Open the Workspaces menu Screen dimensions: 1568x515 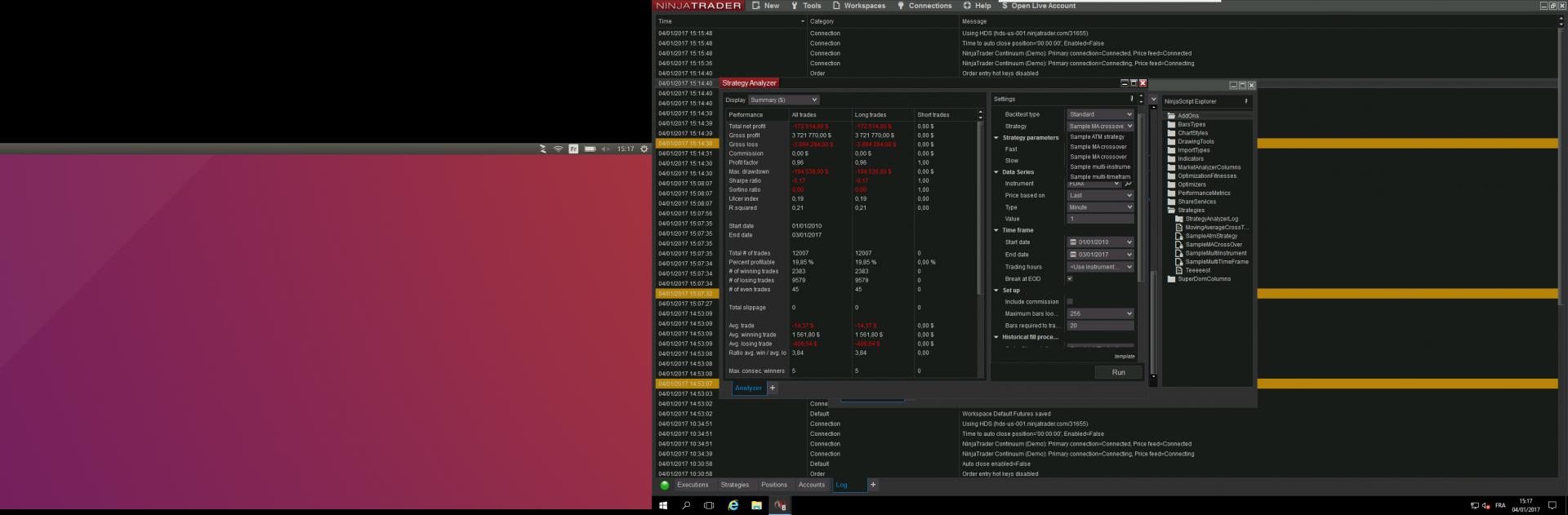click(x=859, y=6)
